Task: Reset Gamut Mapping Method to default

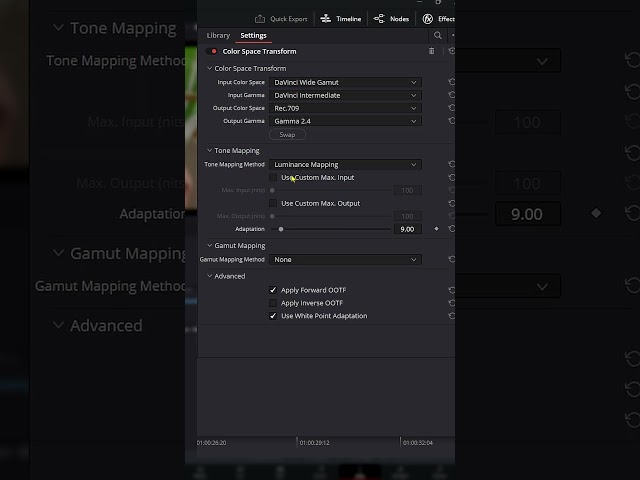Action: tap(451, 259)
